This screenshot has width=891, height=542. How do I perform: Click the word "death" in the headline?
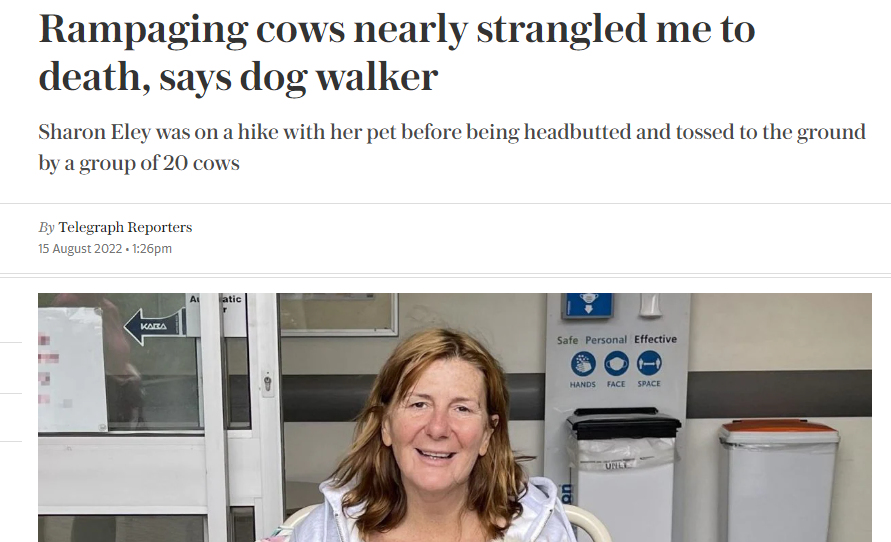[80, 77]
